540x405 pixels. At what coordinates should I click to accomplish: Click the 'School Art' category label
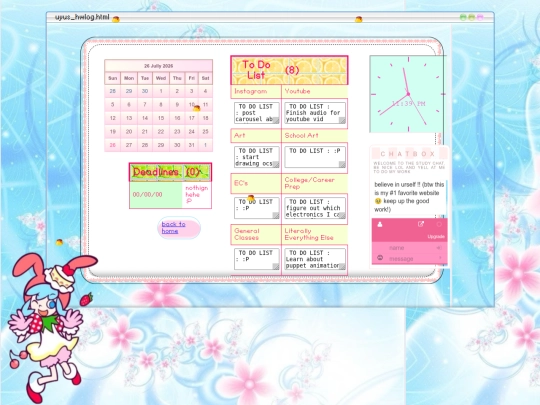point(301,135)
